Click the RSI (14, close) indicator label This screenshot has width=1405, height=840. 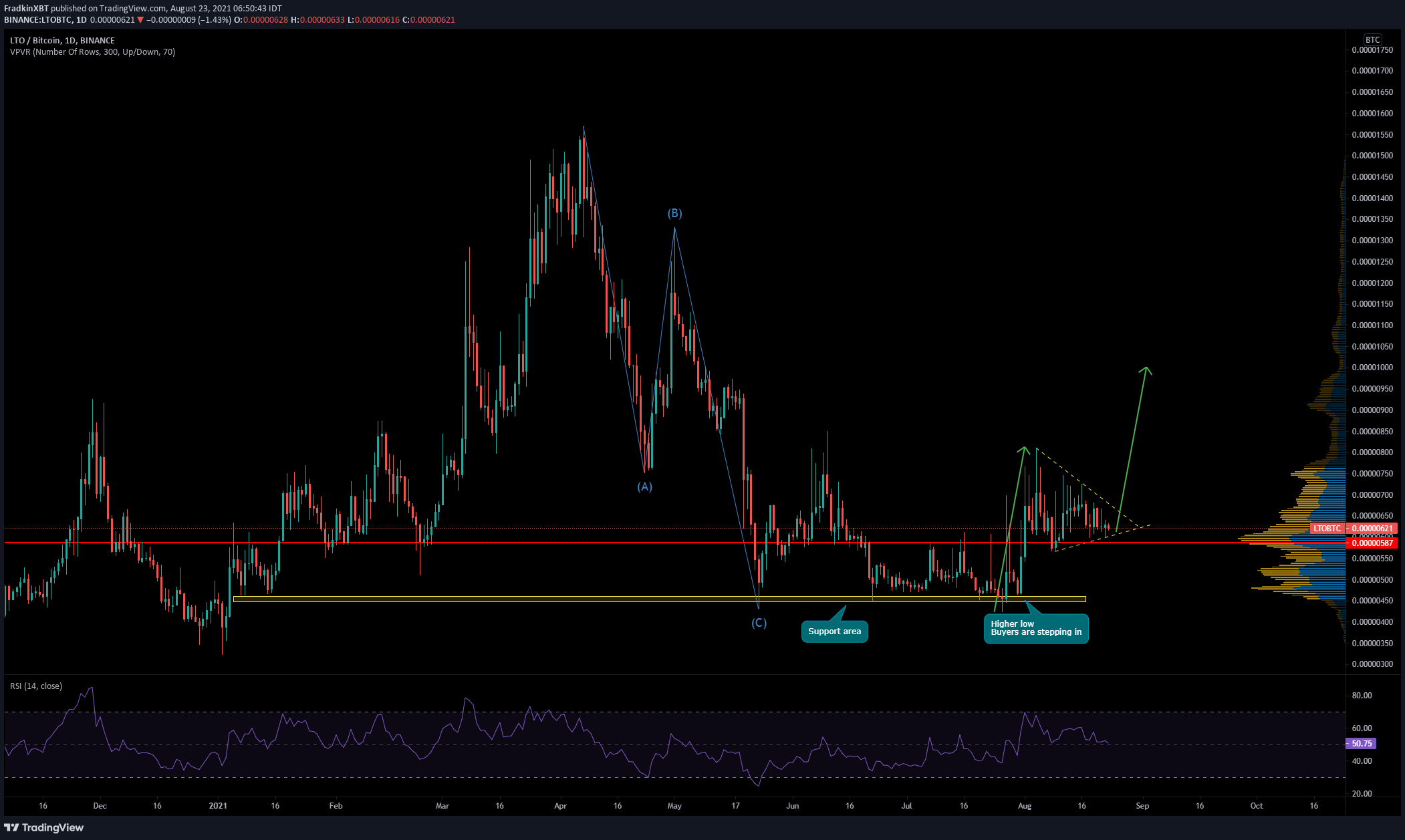pyautogui.click(x=36, y=686)
